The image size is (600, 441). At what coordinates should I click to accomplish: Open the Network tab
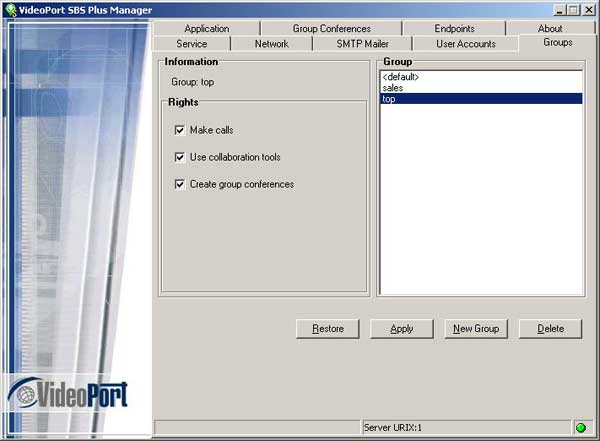(272, 44)
